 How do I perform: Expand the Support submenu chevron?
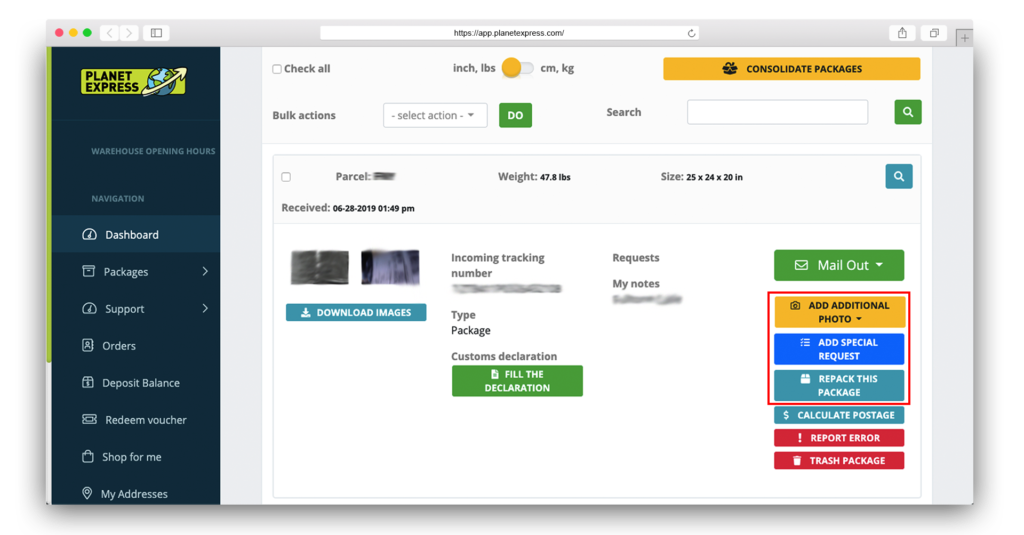(x=205, y=308)
